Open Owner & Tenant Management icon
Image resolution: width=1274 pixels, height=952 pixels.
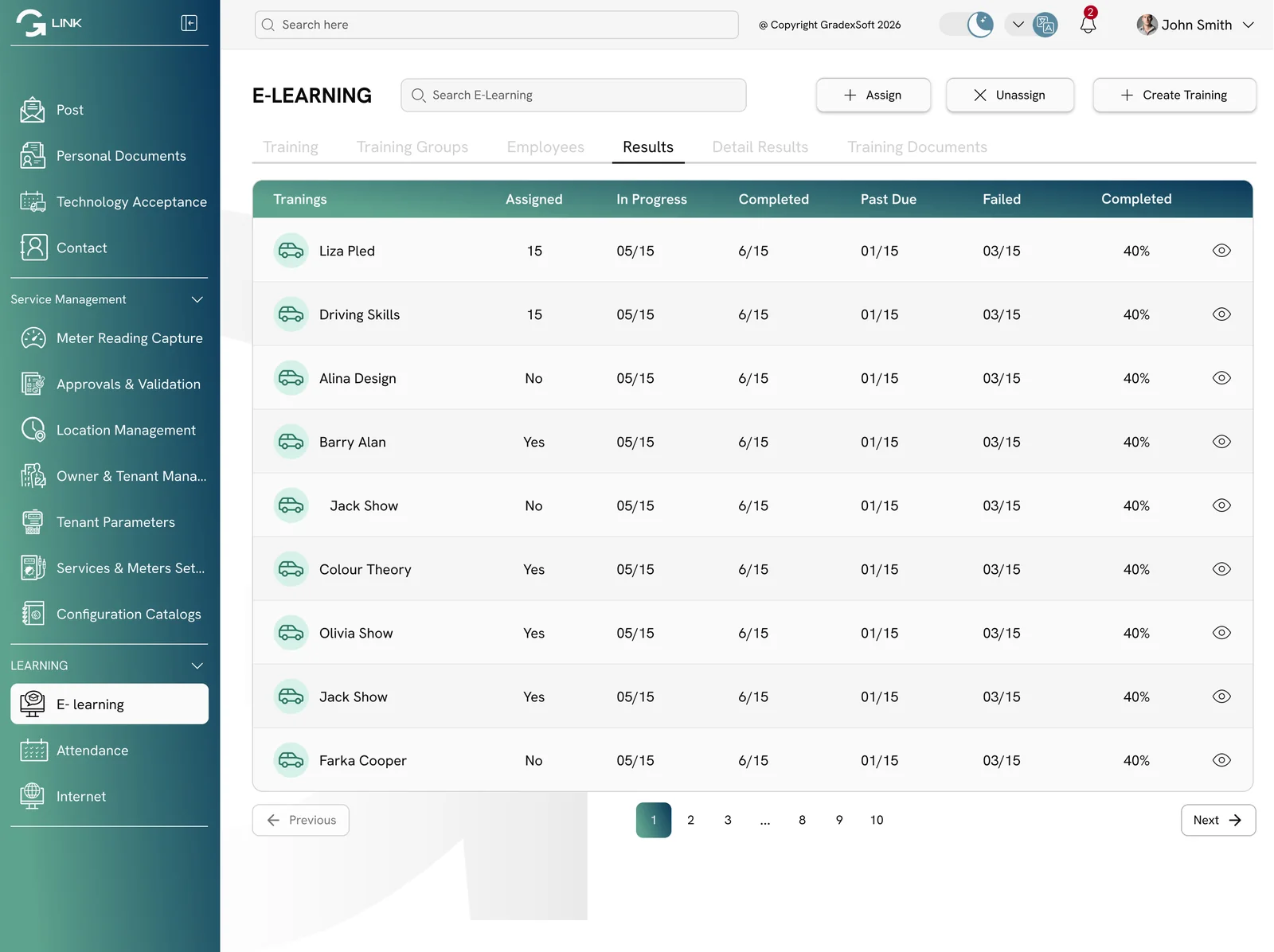point(33,476)
